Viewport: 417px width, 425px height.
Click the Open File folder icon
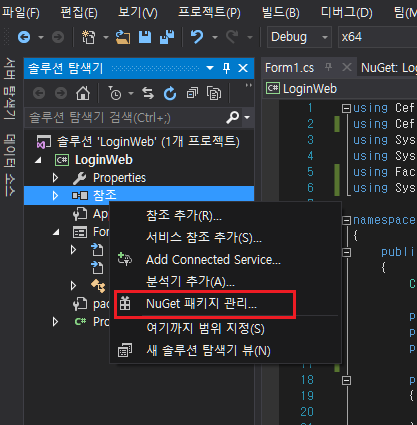pyautogui.click(x=123, y=37)
